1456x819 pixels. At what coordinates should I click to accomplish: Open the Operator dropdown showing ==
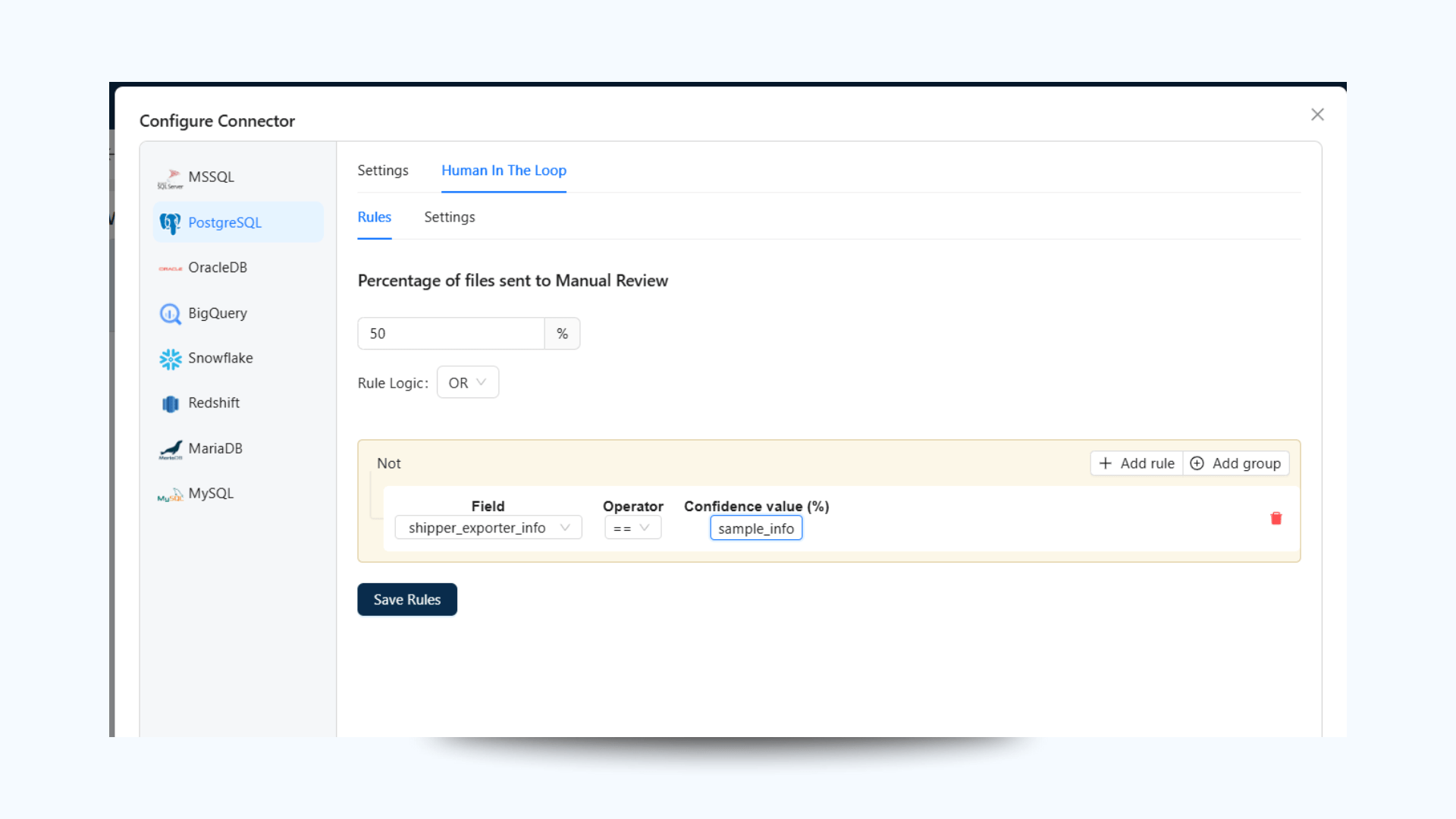coord(632,527)
